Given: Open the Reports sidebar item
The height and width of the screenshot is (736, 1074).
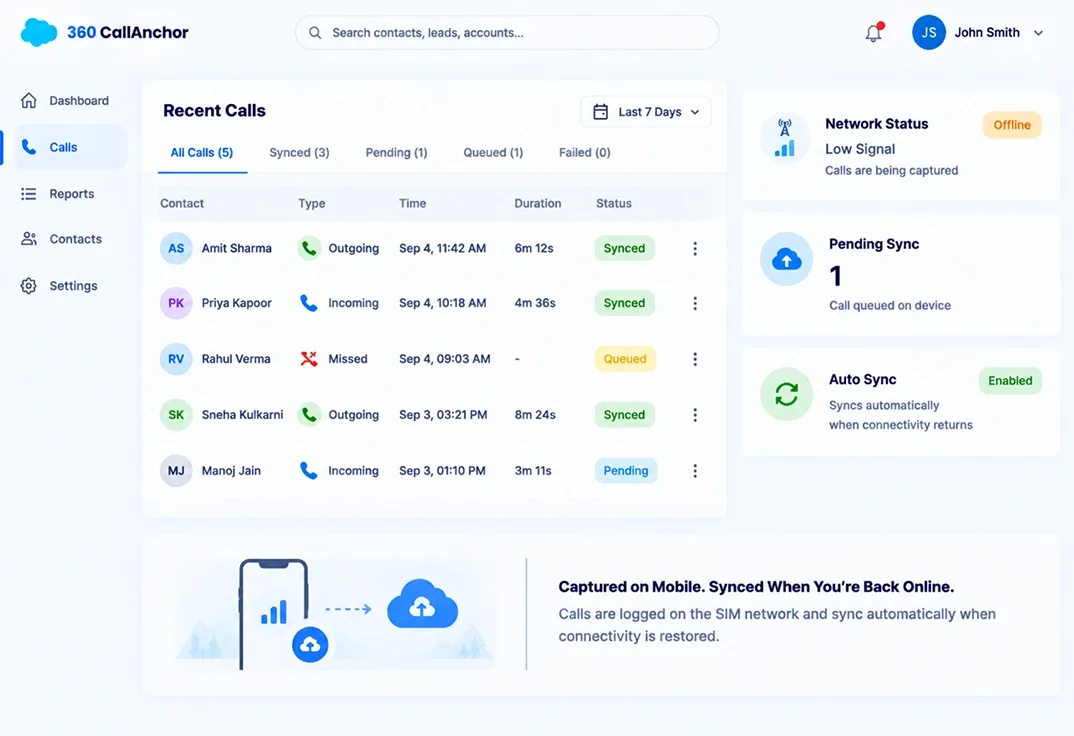Looking at the screenshot, I should pyautogui.click(x=71, y=194).
